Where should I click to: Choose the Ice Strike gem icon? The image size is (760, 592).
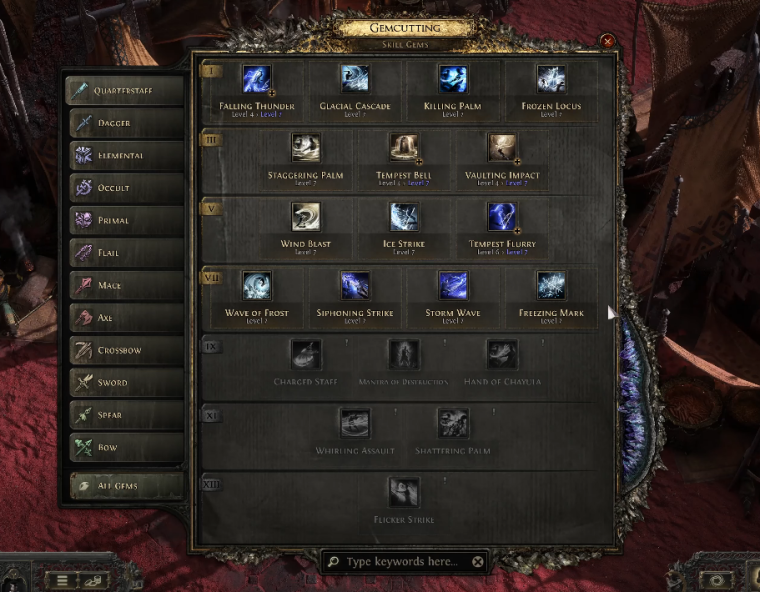click(x=404, y=217)
